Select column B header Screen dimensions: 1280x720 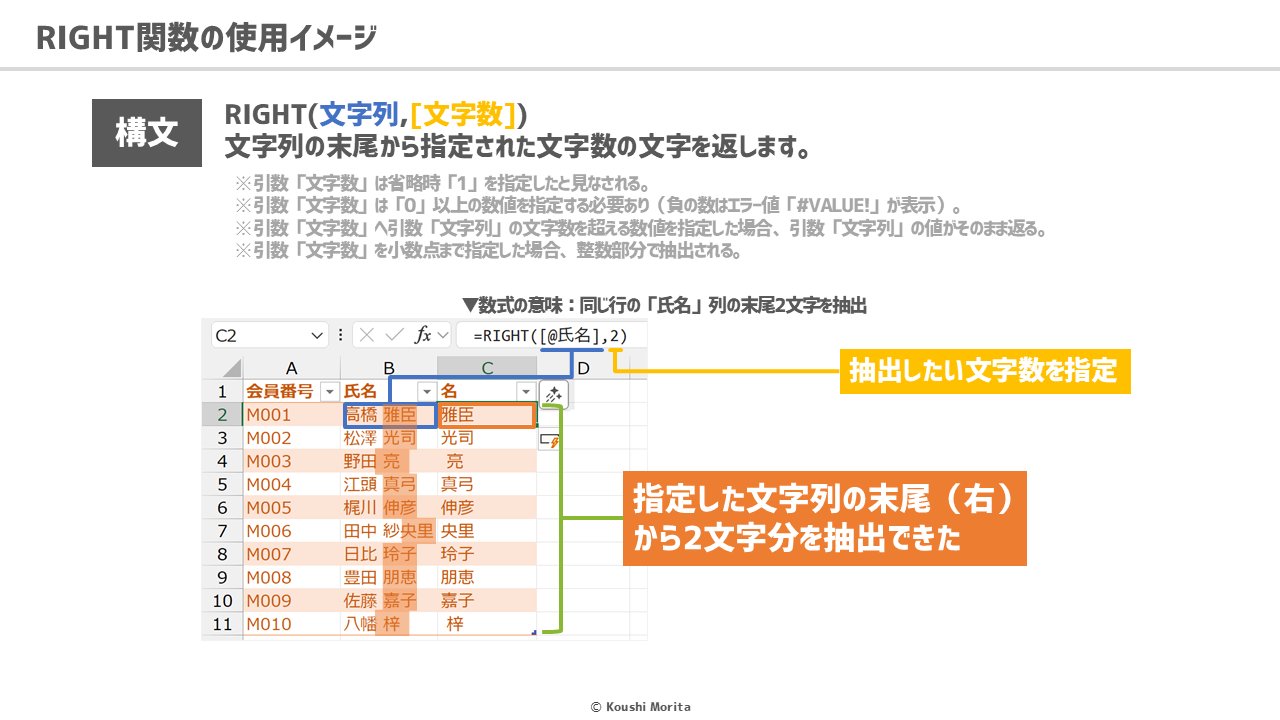[389, 368]
